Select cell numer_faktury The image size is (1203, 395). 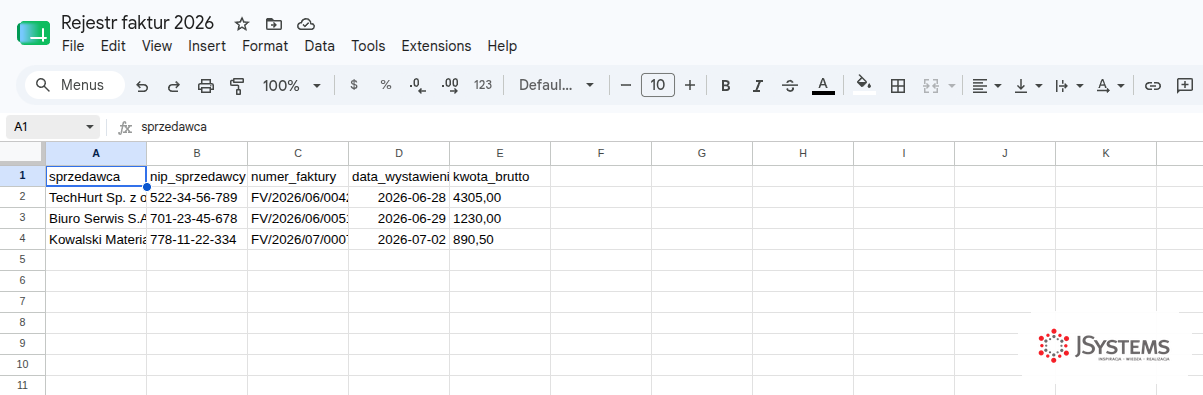pos(298,176)
